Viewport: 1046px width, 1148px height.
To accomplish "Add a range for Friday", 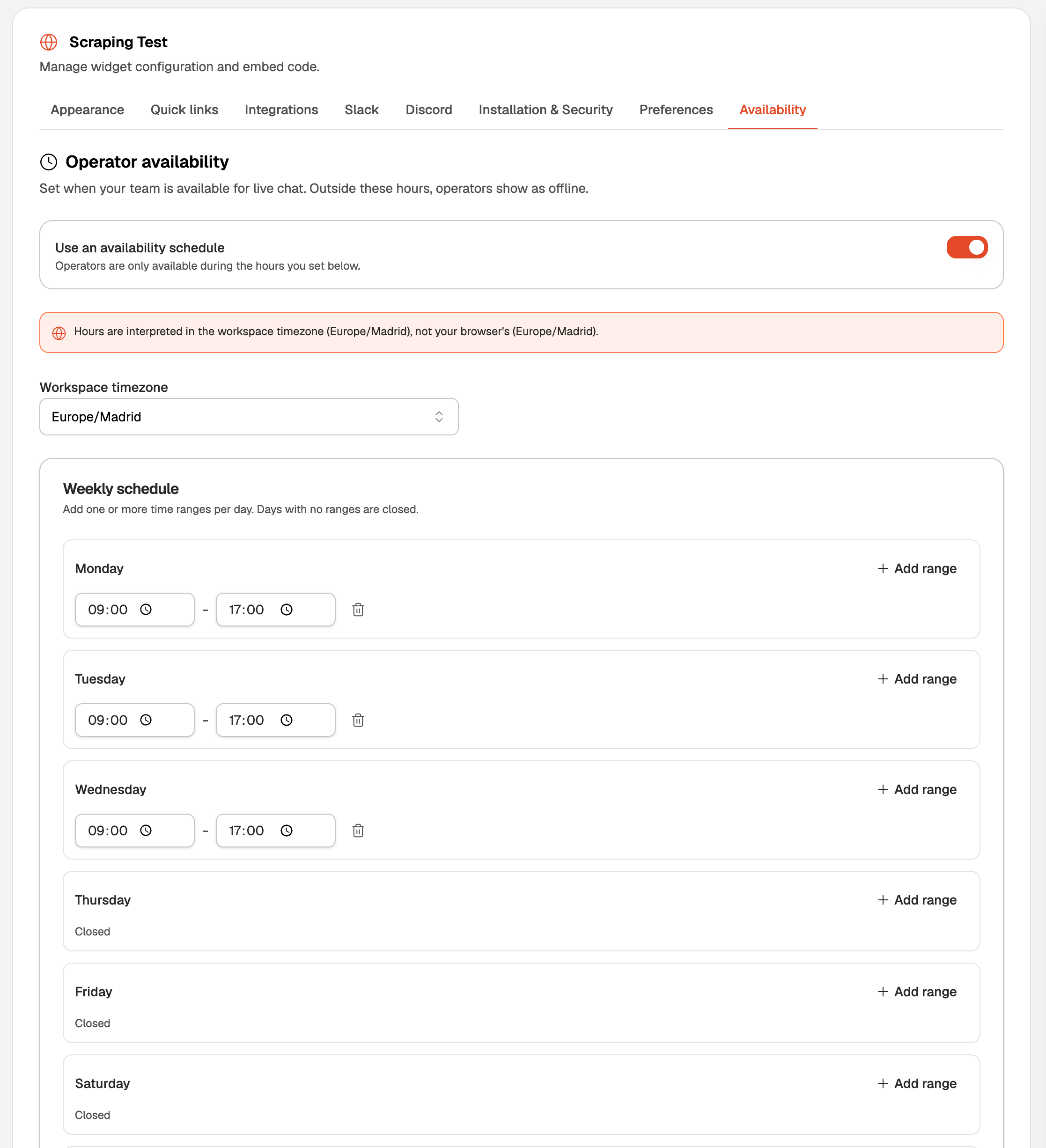I will pyautogui.click(x=917, y=992).
